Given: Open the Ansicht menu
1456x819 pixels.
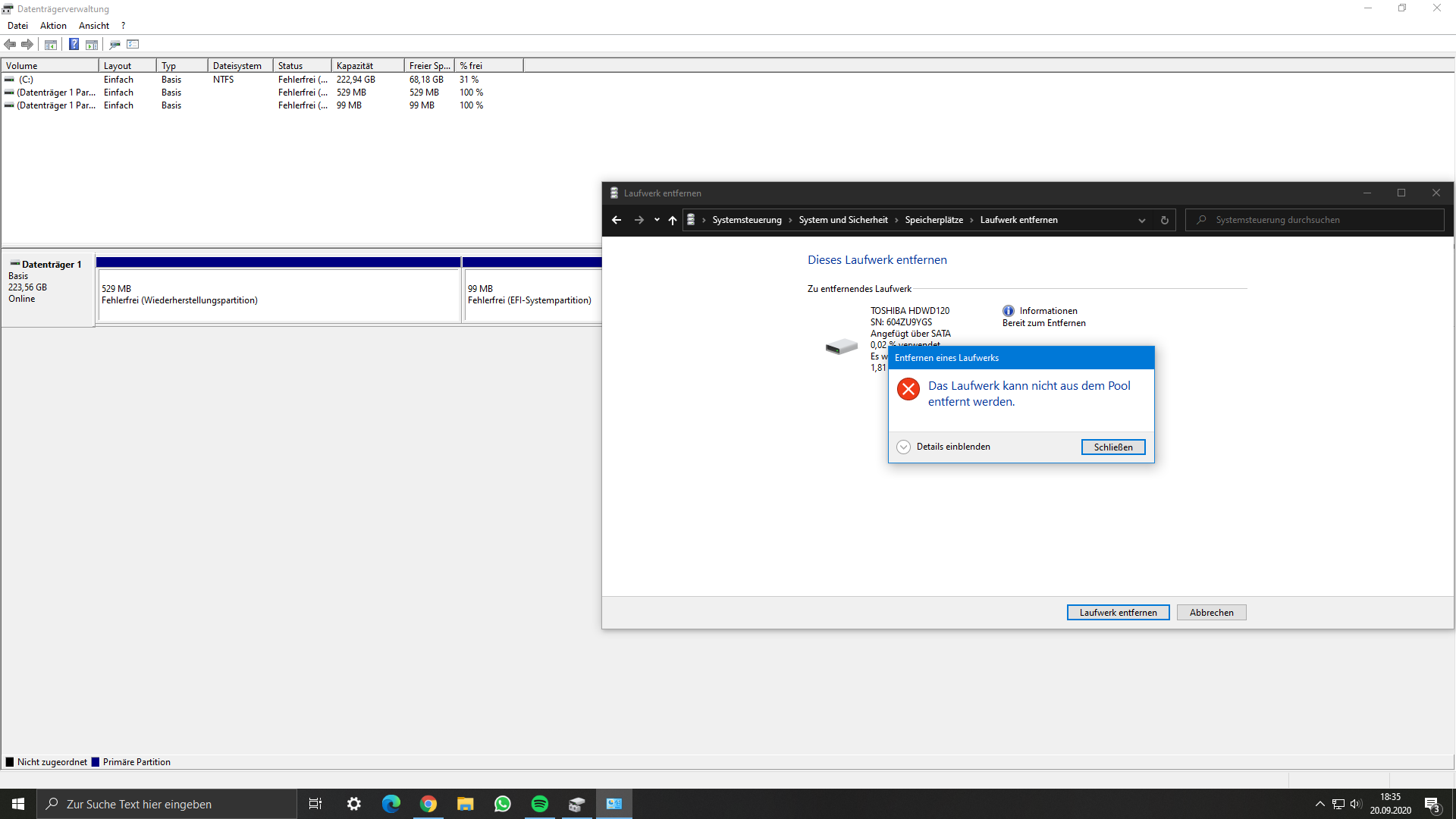Looking at the screenshot, I should point(93,25).
